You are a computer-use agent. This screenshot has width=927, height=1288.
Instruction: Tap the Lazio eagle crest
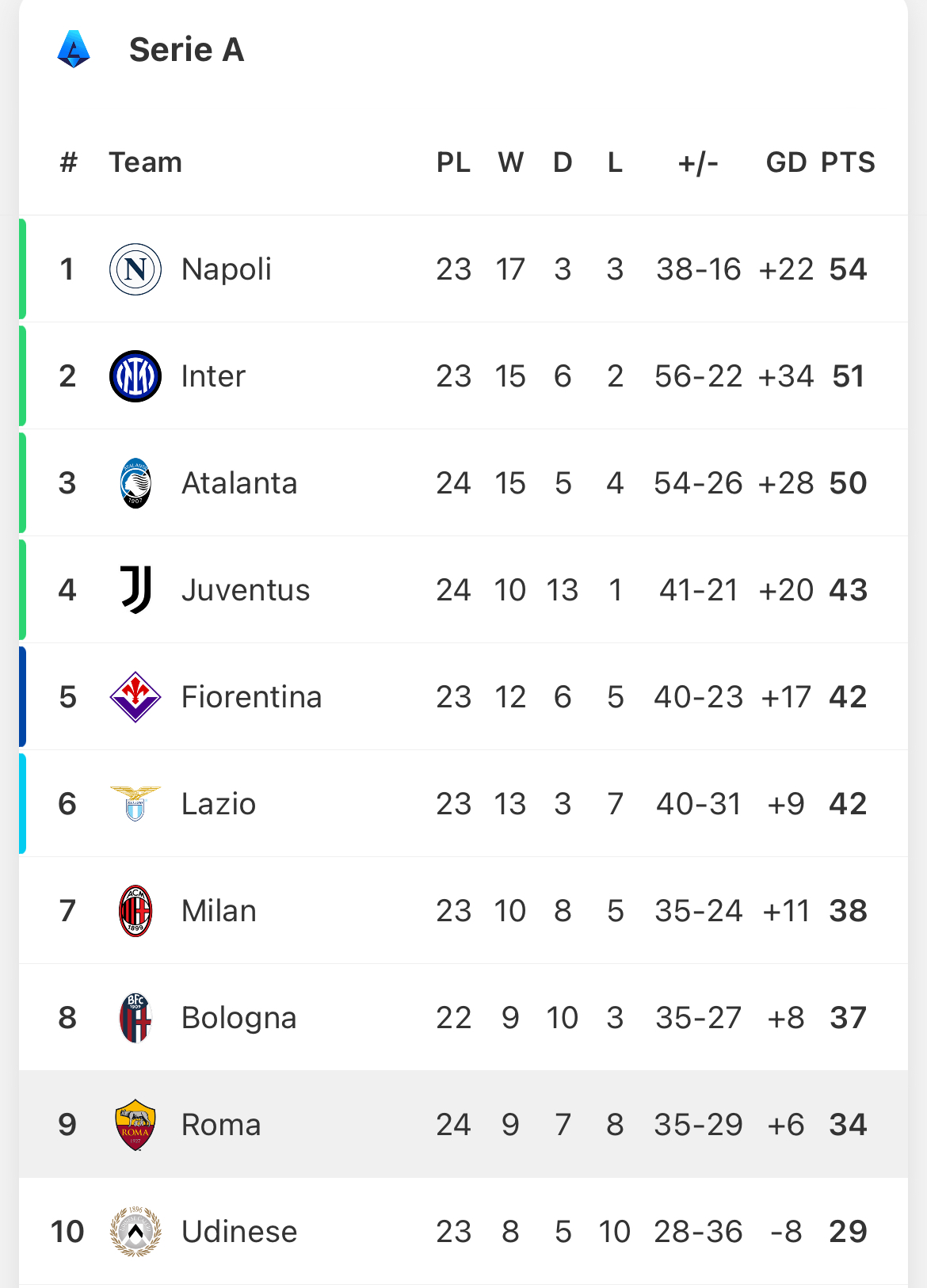tap(135, 804)
